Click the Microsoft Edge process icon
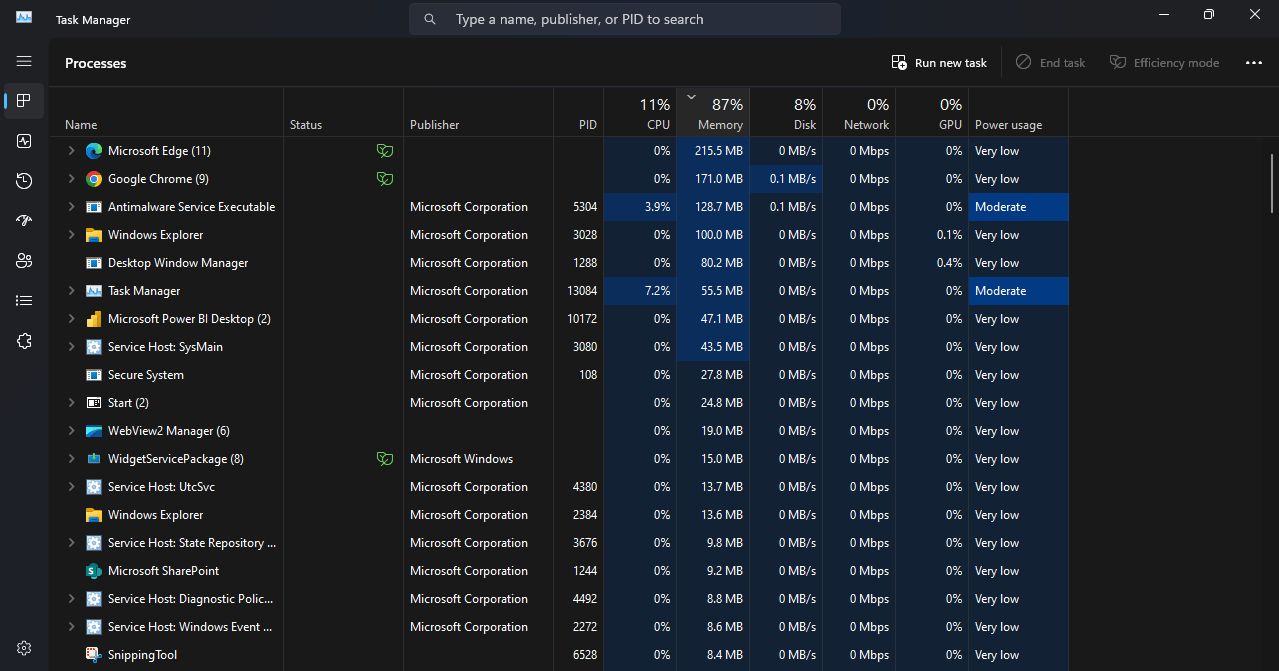1279x671 pixels. coord(94,151)
